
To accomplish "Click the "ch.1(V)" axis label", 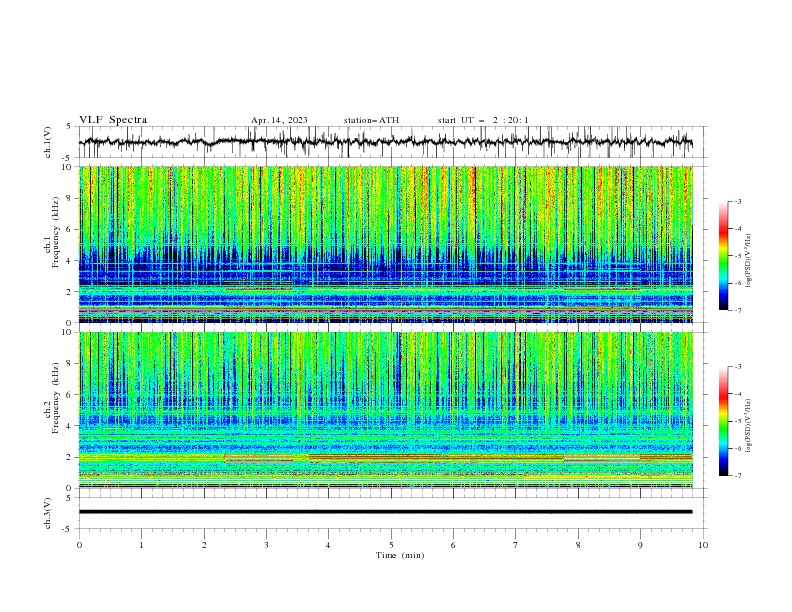I will (48, 142).
